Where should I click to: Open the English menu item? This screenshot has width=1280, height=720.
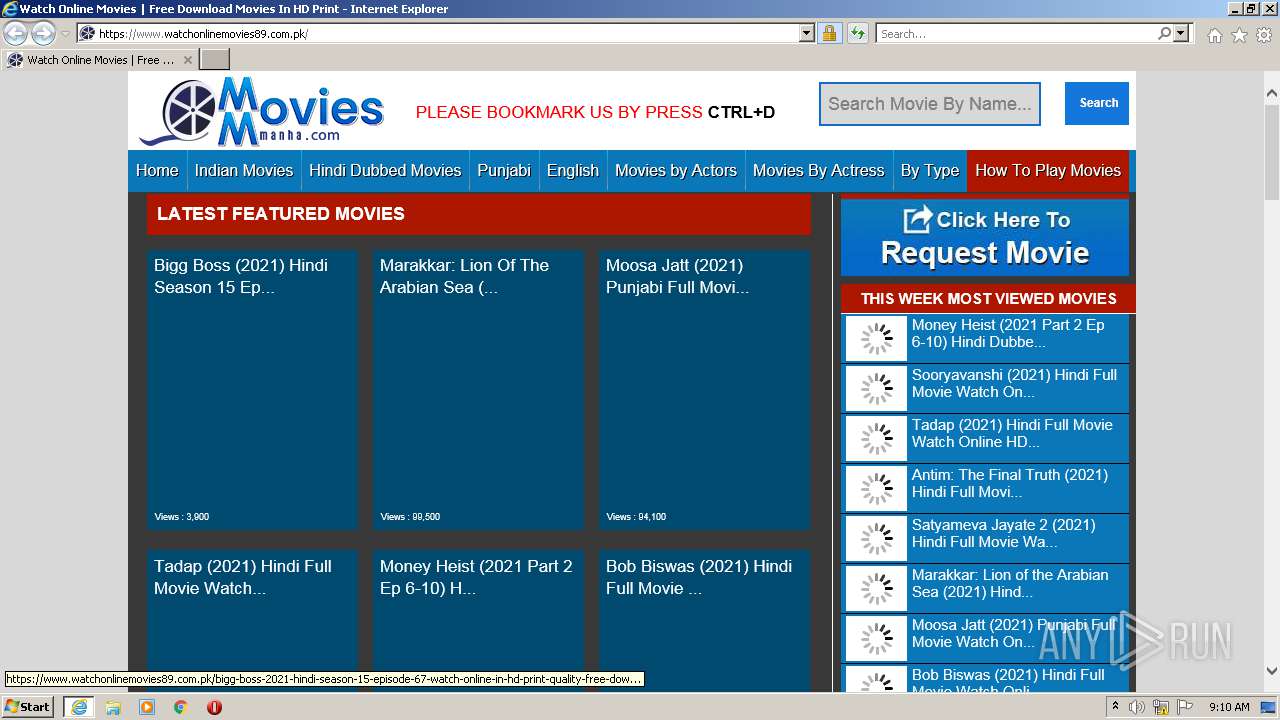573,170
